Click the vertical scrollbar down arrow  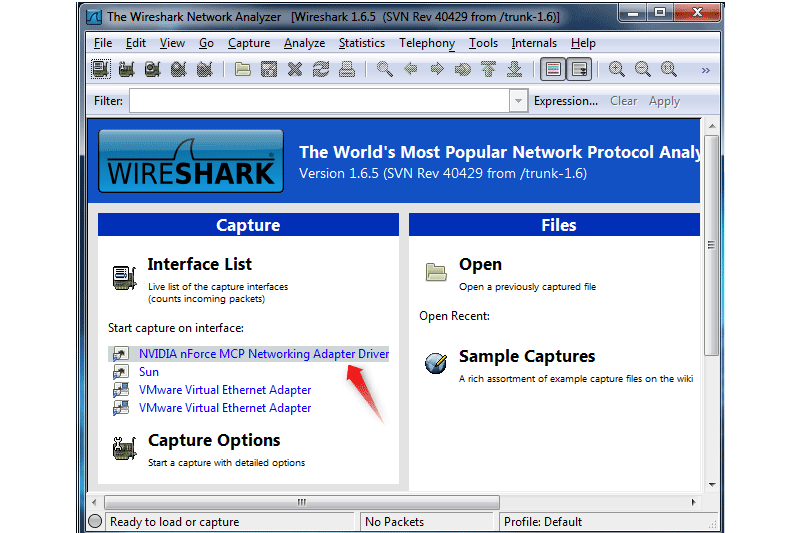pyautogui.click(x=712, y=485)
